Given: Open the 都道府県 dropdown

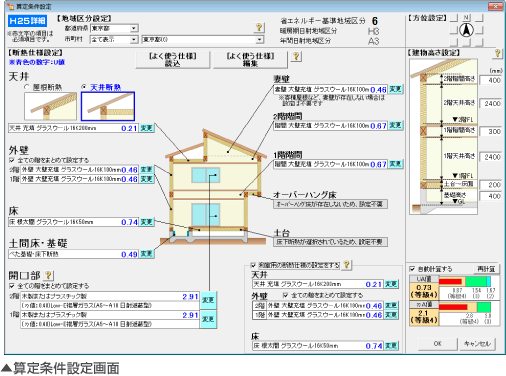Looking at the screenshot, I should (134, 28).
